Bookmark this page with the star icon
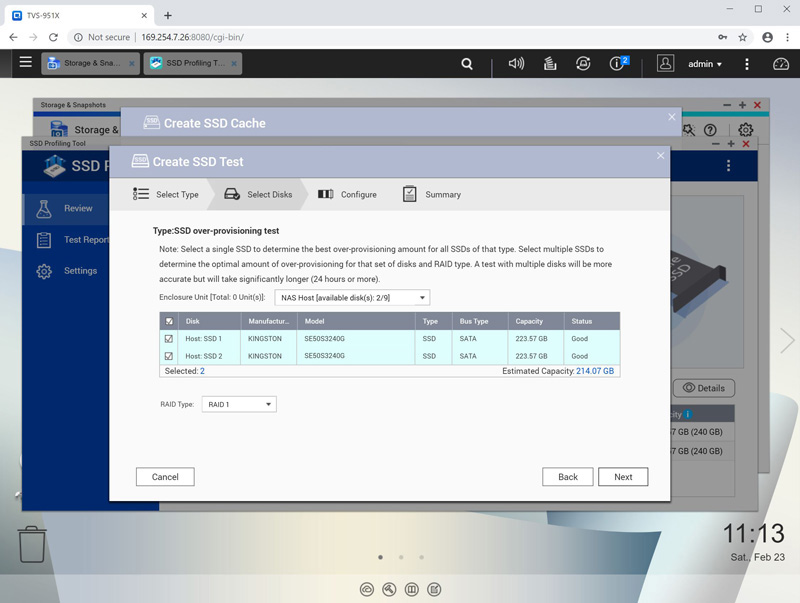This screenshot has height=603, width=800. coord(742,37)
